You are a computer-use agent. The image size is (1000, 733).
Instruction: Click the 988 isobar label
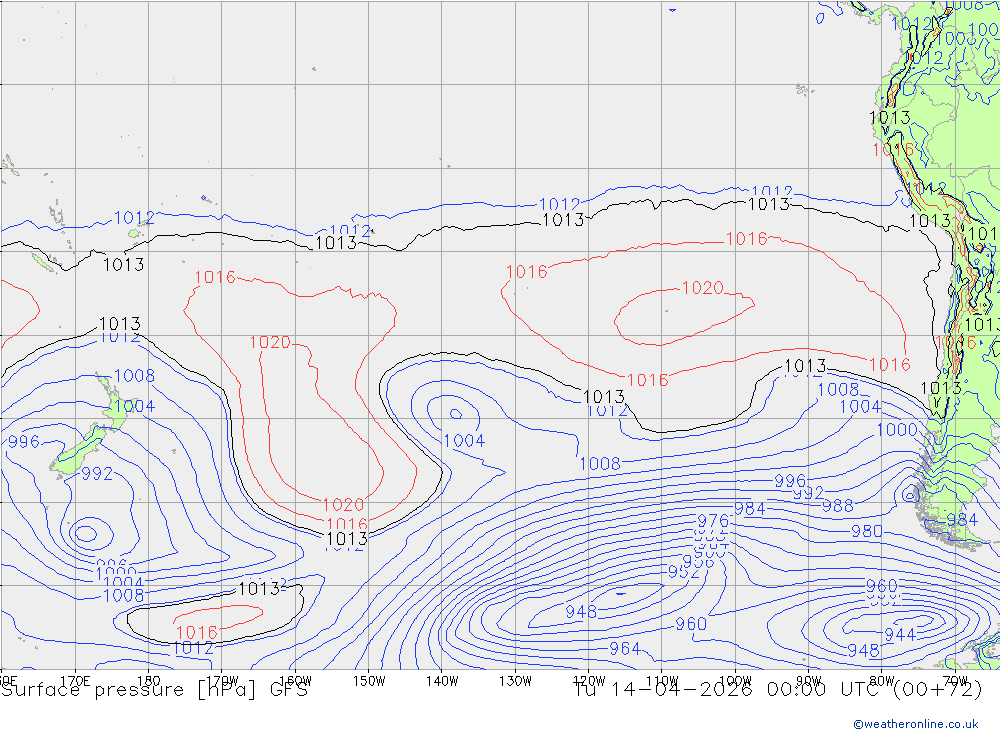point(837,506)
